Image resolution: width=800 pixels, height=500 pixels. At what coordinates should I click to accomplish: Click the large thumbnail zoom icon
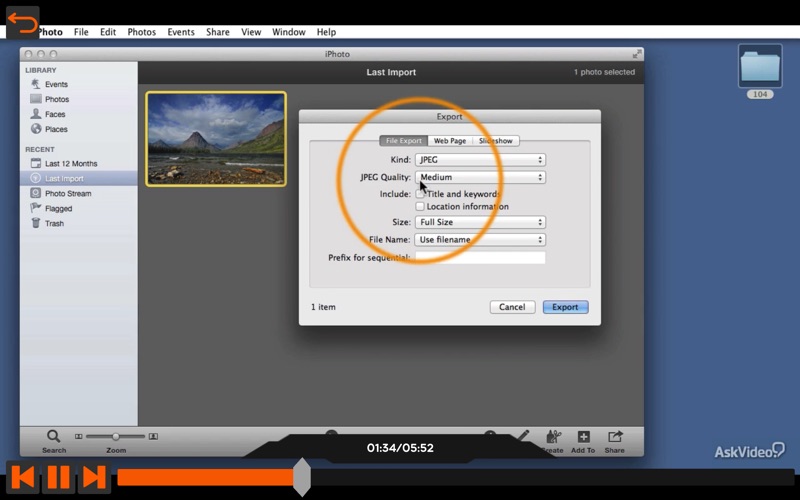click(153, 437)
